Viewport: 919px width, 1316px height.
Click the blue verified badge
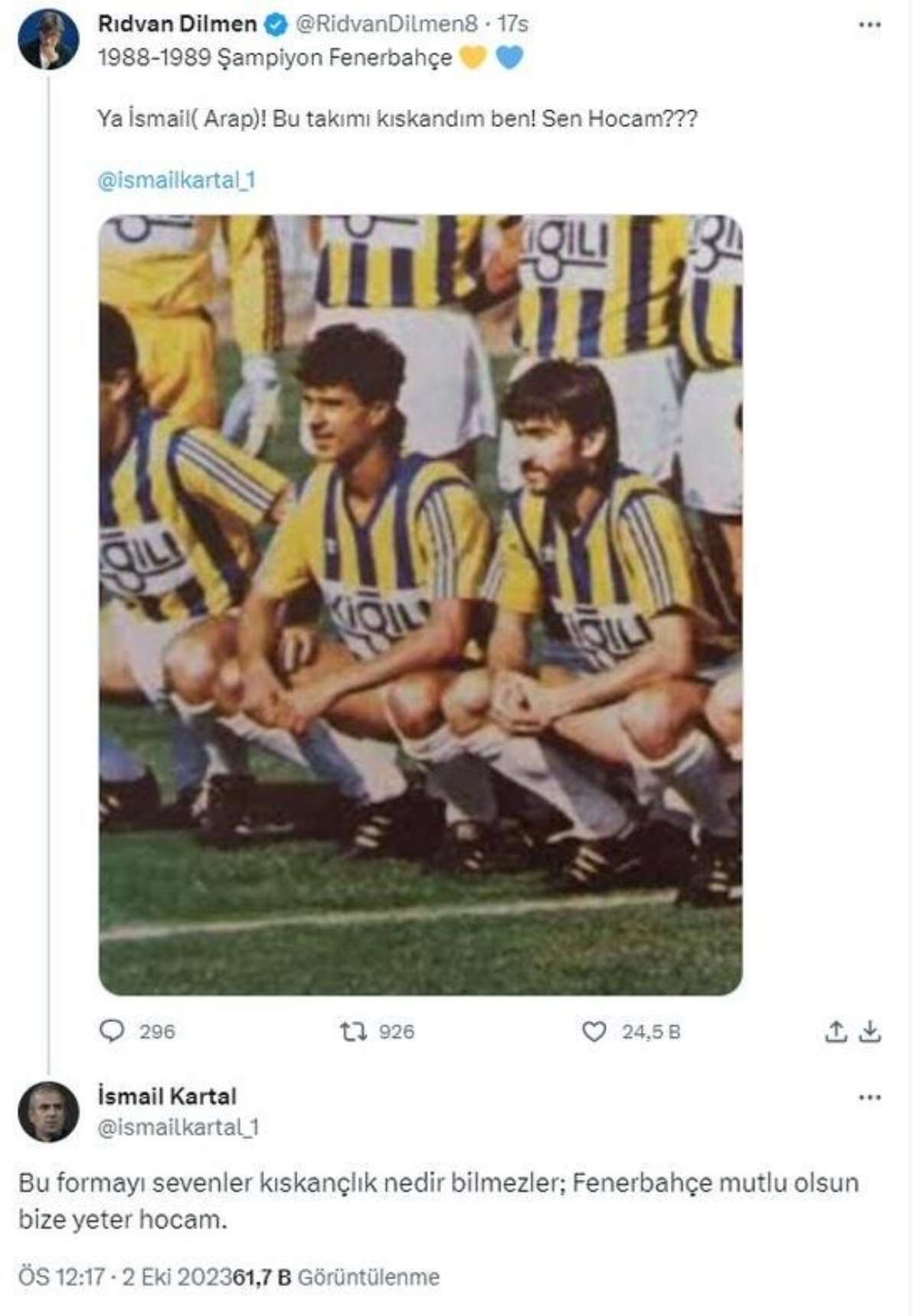[x=275, y=24]
